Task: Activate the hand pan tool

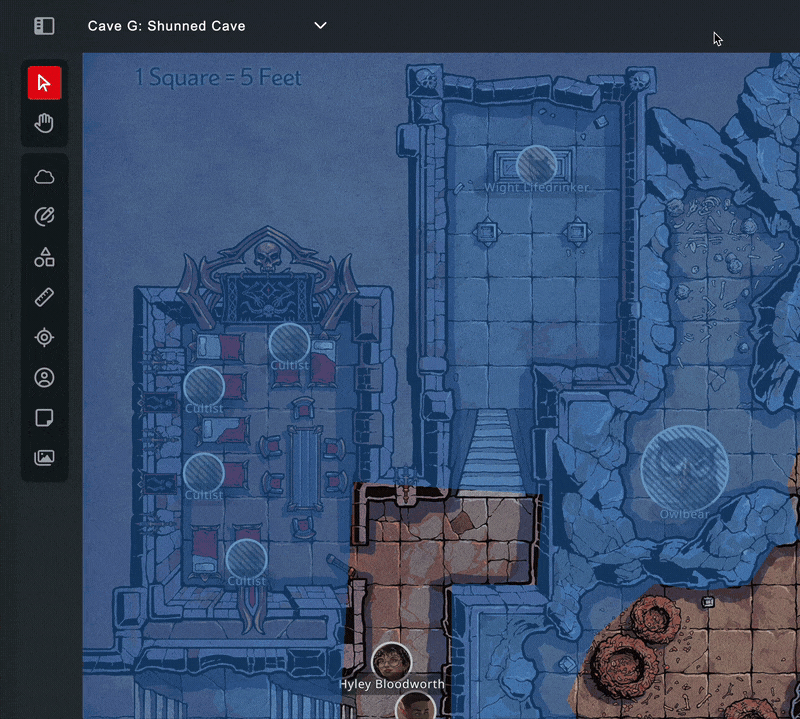Action: [44, 123]
